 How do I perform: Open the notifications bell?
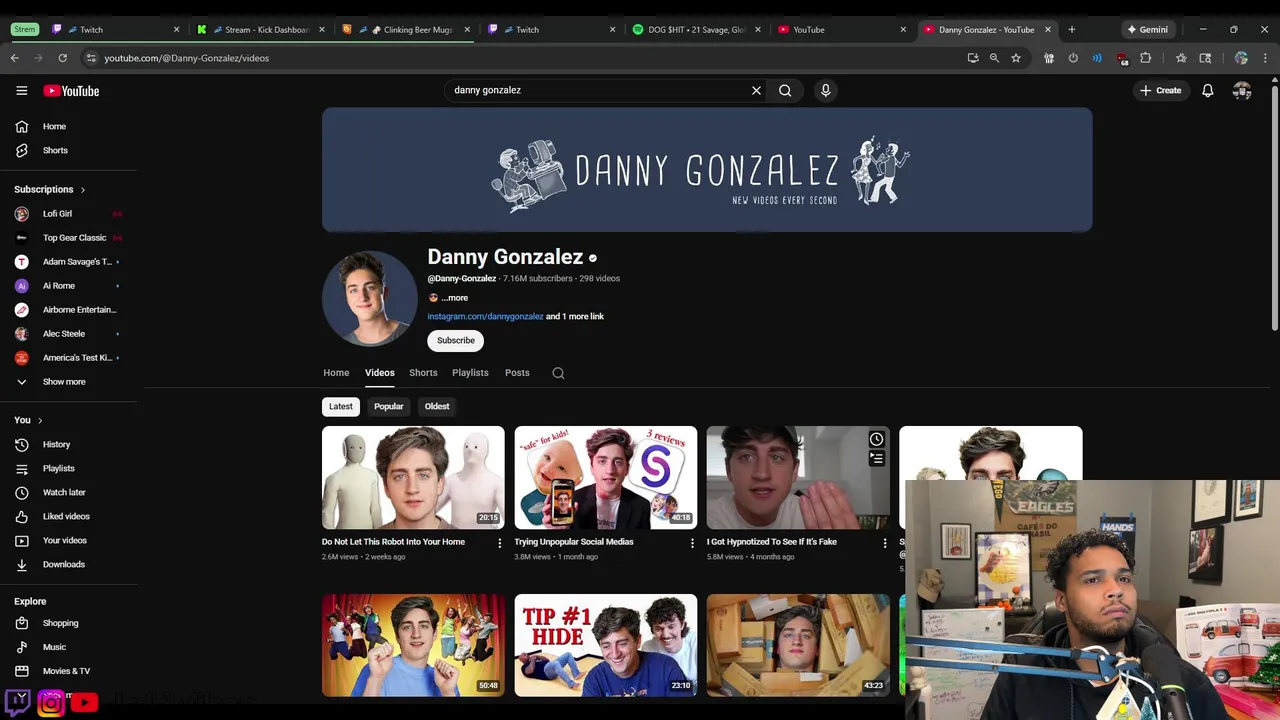point(1208,90)
